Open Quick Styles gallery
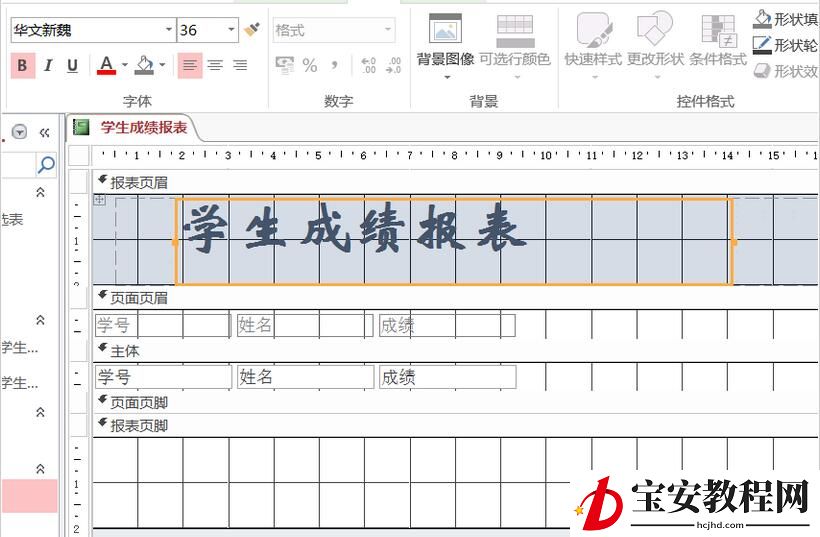The height and width of the screenshot is (537, 820). click(594, 46)
